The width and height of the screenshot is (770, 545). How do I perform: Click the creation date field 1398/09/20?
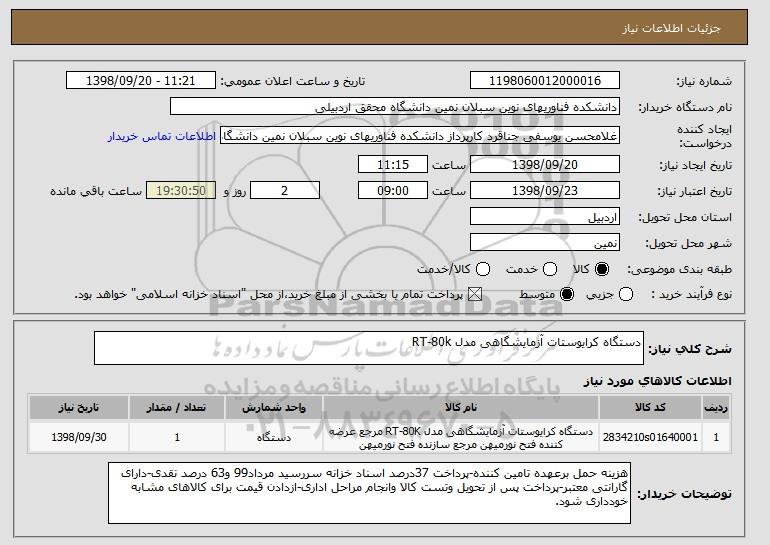[x=545, y=164]
